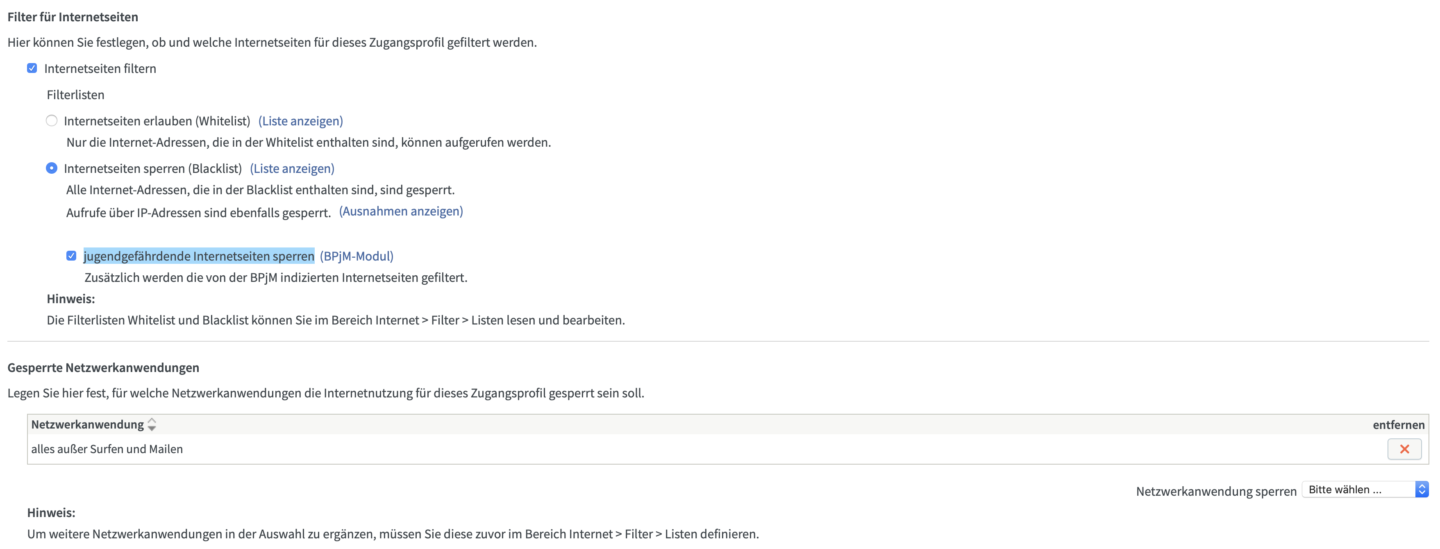The height and width of the screenshot is (549, 1440).
Task: Click the red X remove icon
Action: pyautogui.click(x=1404, y=449)
